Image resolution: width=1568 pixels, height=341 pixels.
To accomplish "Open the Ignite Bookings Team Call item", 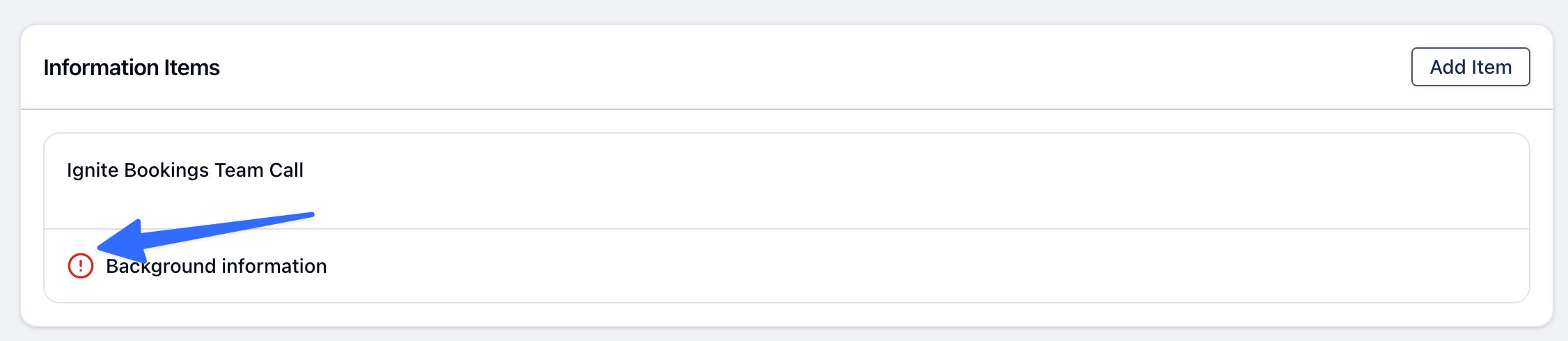I will 787,181.
